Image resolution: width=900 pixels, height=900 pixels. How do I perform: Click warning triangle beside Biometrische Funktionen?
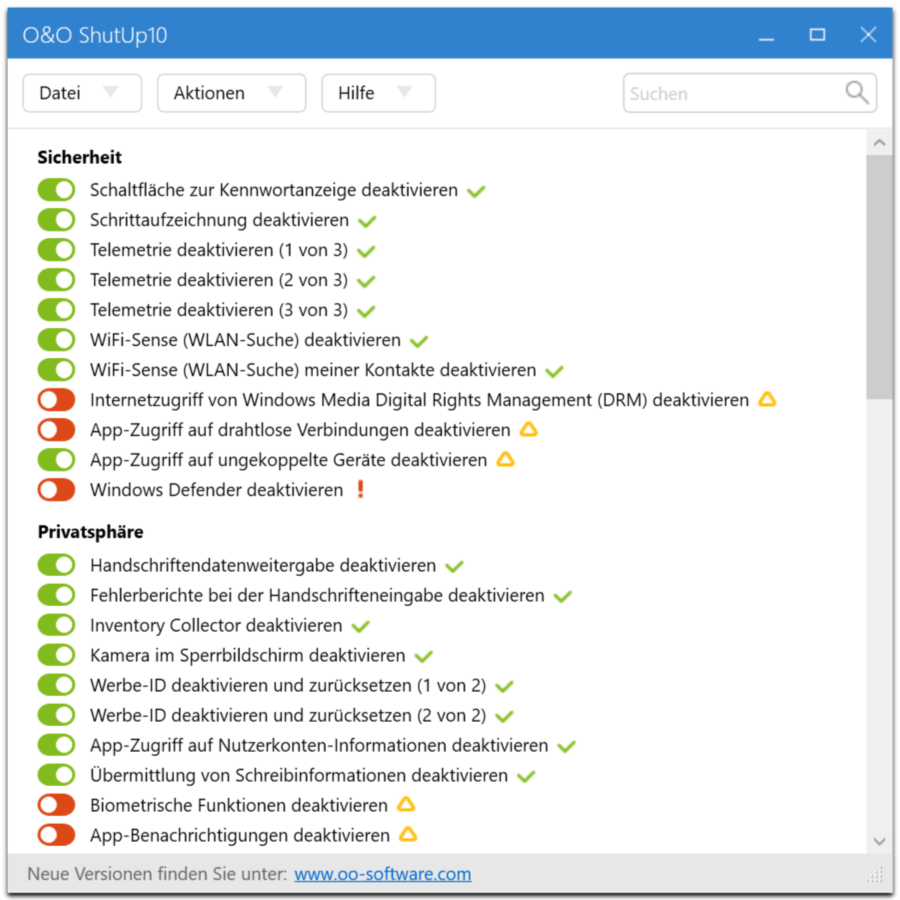[406, 804]
